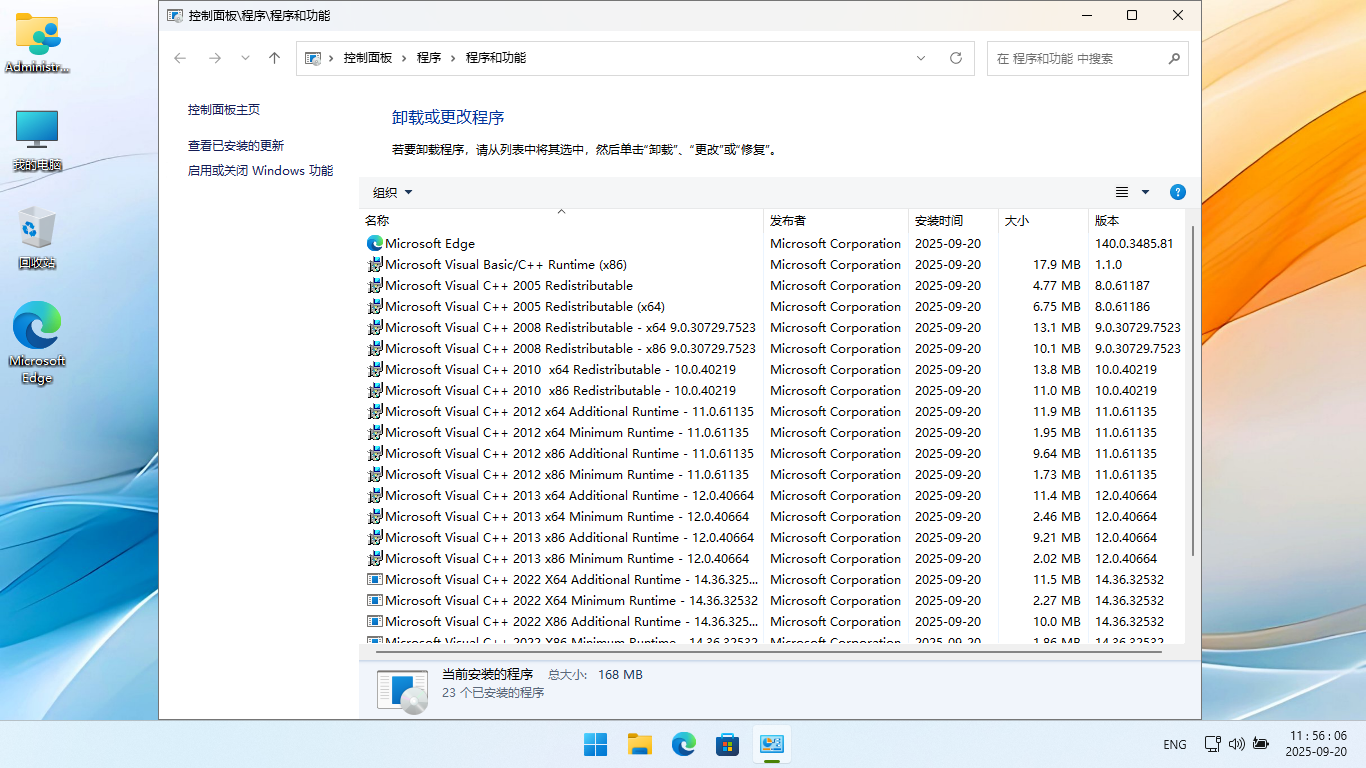Image resolution: width=1366 pixels, height=768 pixels.
Task: Select Visual C++ 2013 x86 Minimum Runtime row
Action: click(x=772, y=558)
